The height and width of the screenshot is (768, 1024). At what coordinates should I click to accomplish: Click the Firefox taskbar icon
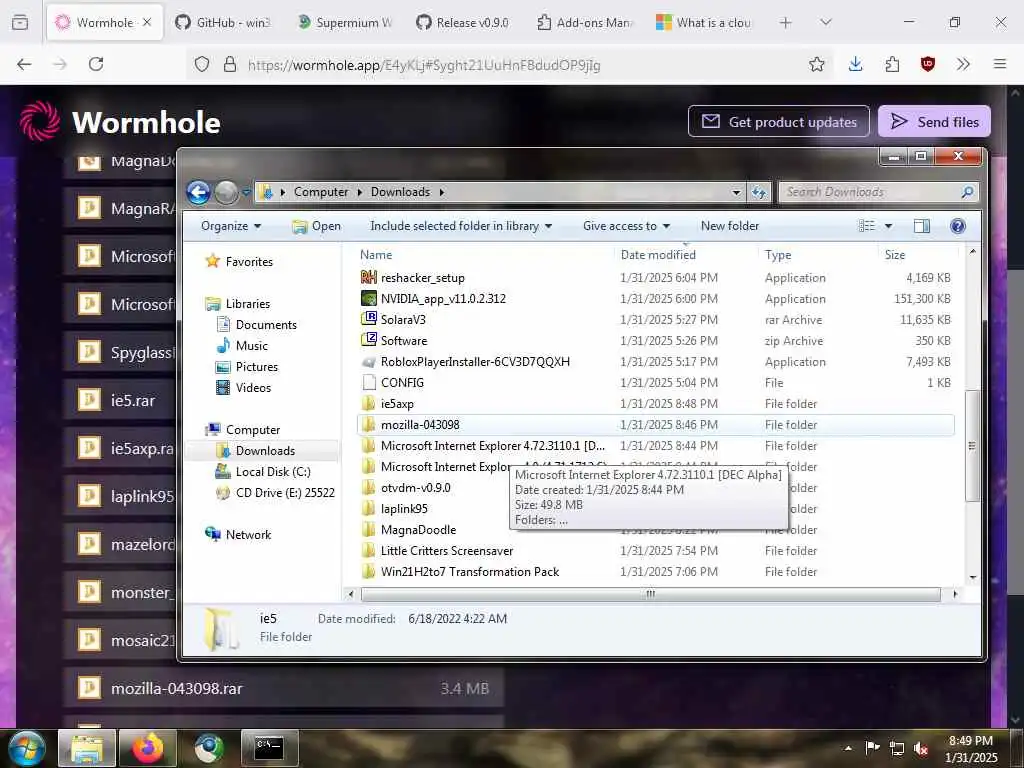point(148,748)
